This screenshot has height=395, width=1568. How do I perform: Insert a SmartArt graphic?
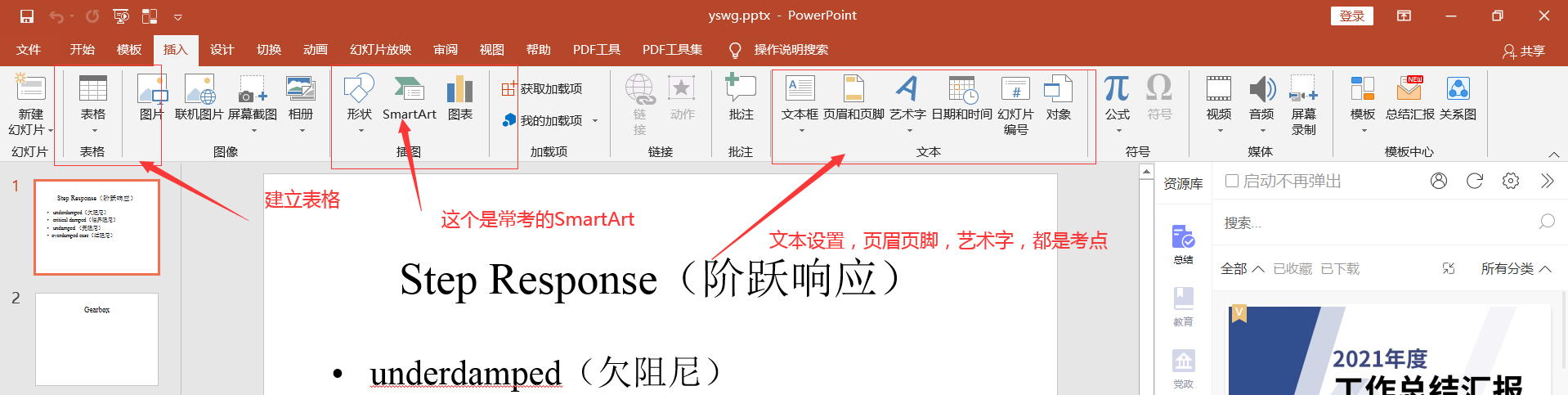coord(410,98)
